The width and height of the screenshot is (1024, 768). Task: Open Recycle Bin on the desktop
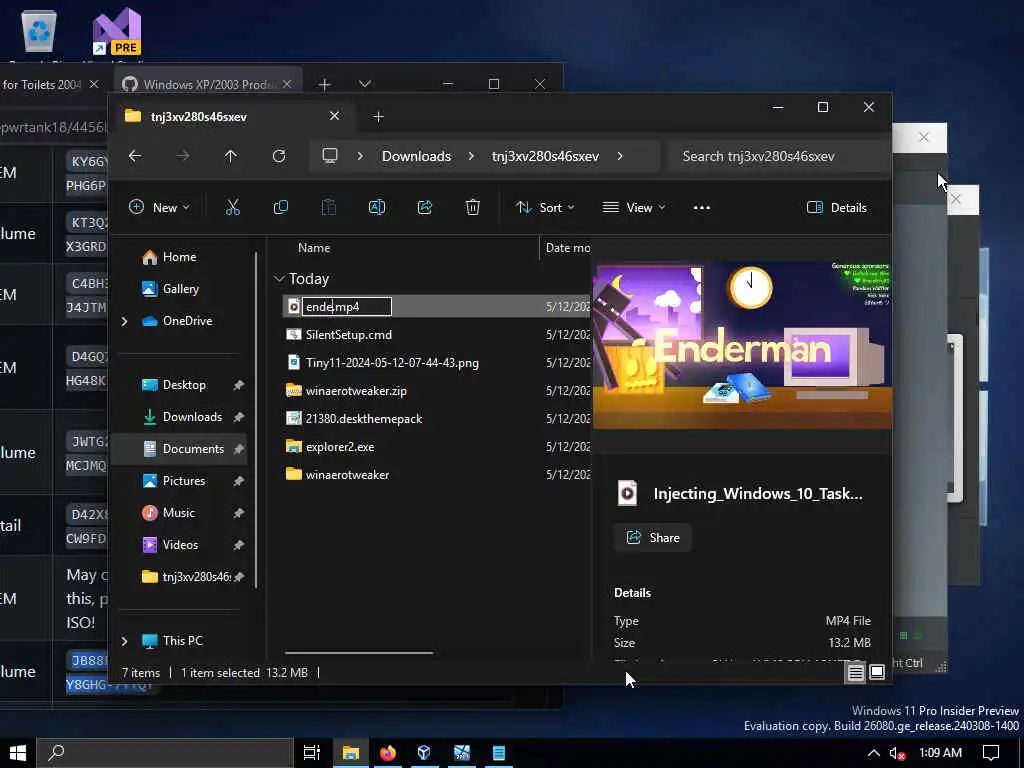[39, 30]
